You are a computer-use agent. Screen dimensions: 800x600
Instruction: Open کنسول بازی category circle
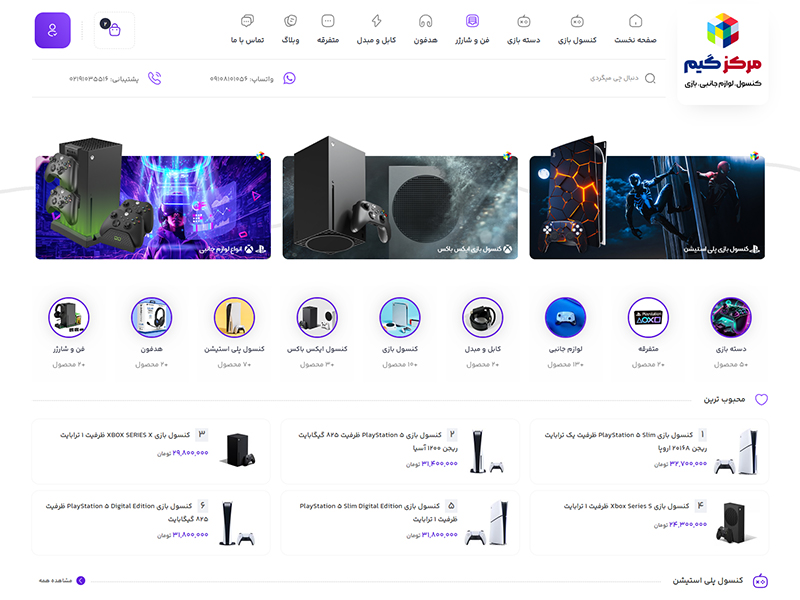point(400,317)
